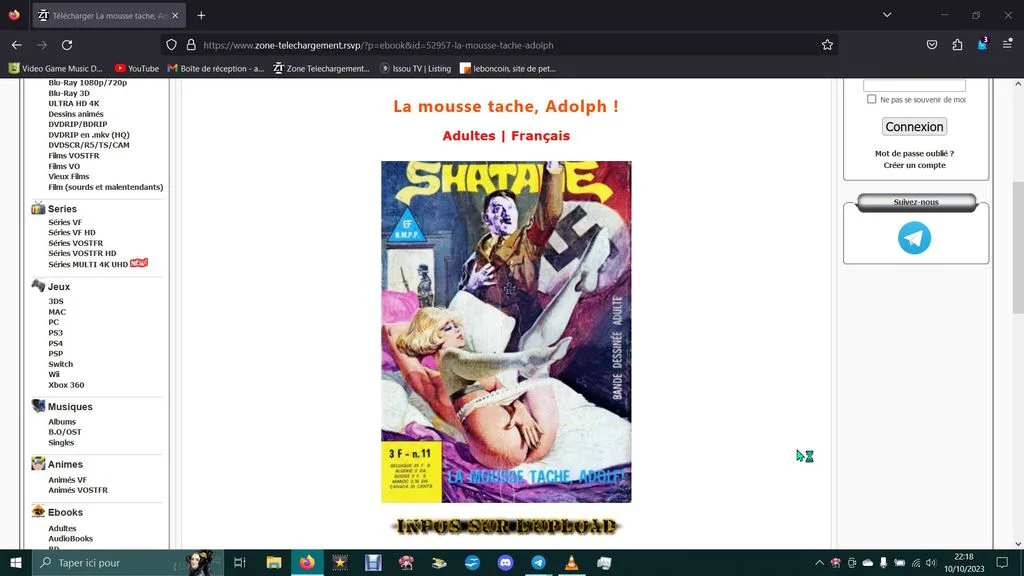The height and width of the screenshot is (576, 1024).
Task: Open the Firefox application menu
Action: point(1008,45)
